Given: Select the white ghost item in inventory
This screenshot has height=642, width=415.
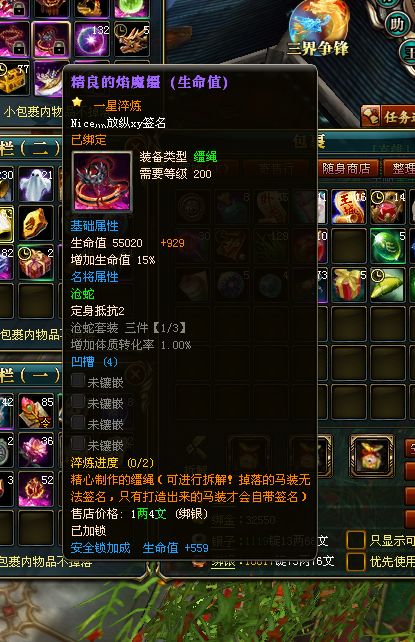Looking at the screenshot, I should pos(36,184).
